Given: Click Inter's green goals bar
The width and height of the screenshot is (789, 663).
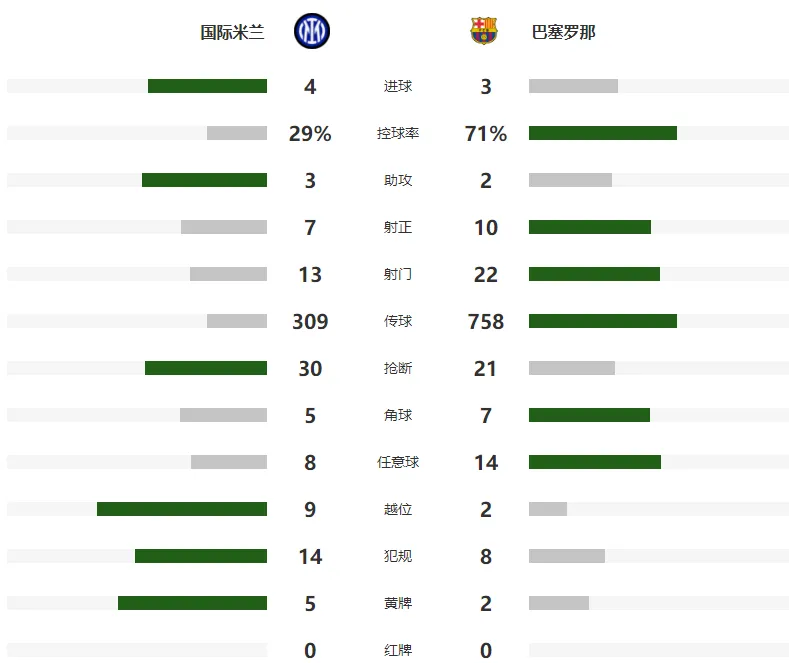Looking at the screenshot, I should 207,86.
